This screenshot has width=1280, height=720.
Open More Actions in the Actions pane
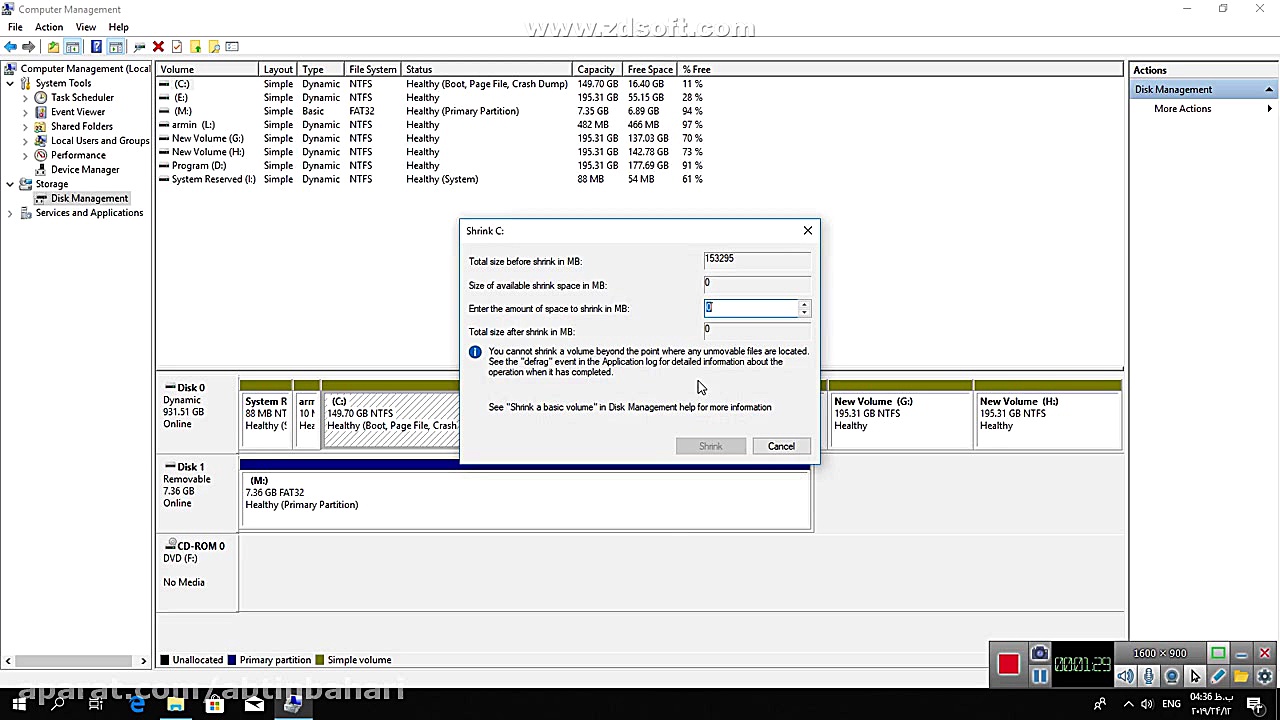coord(1182,109)
